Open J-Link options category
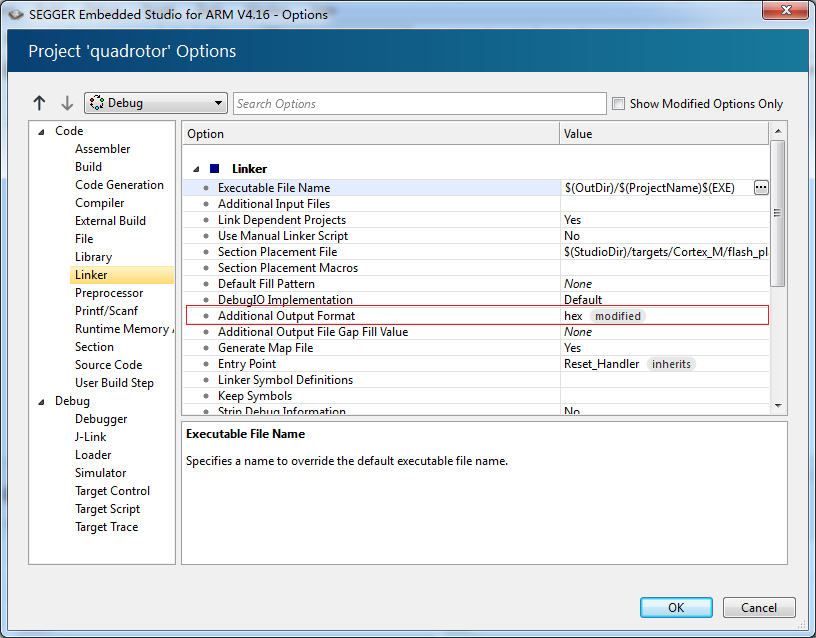Screen dimensions: 816x638 pos(91,437)
